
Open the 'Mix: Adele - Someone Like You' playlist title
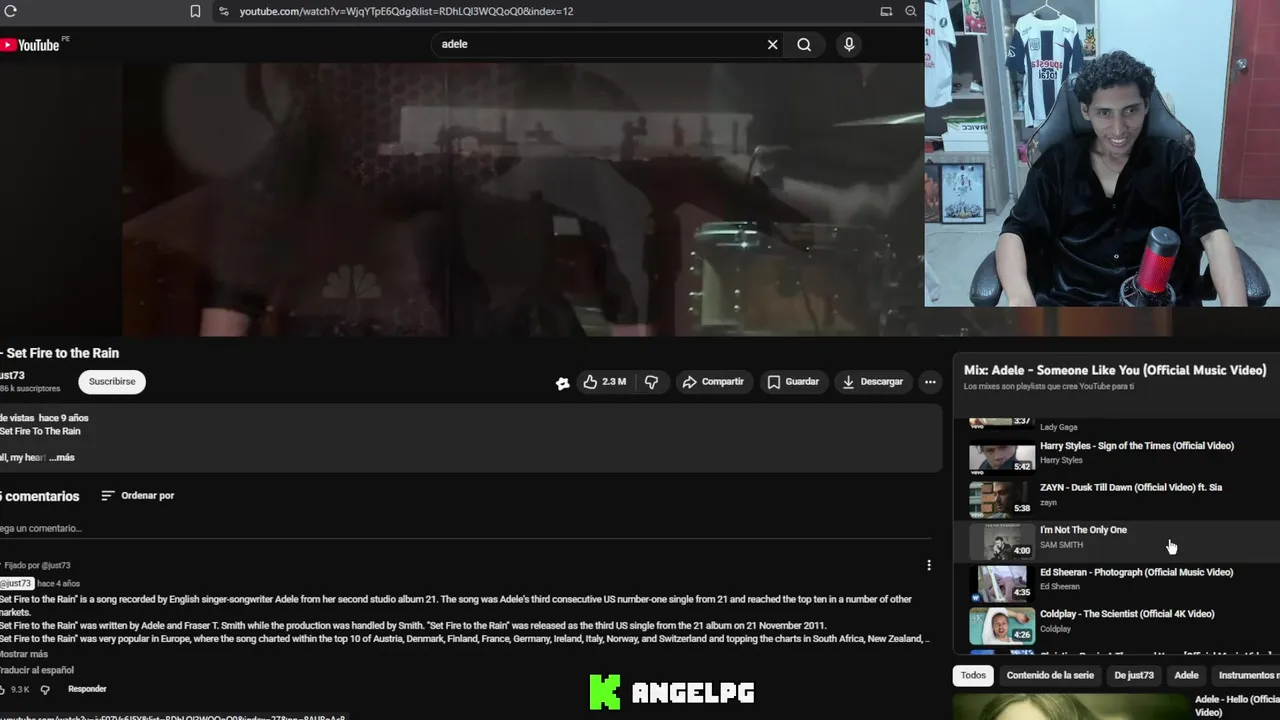[x=1115, y=370]
